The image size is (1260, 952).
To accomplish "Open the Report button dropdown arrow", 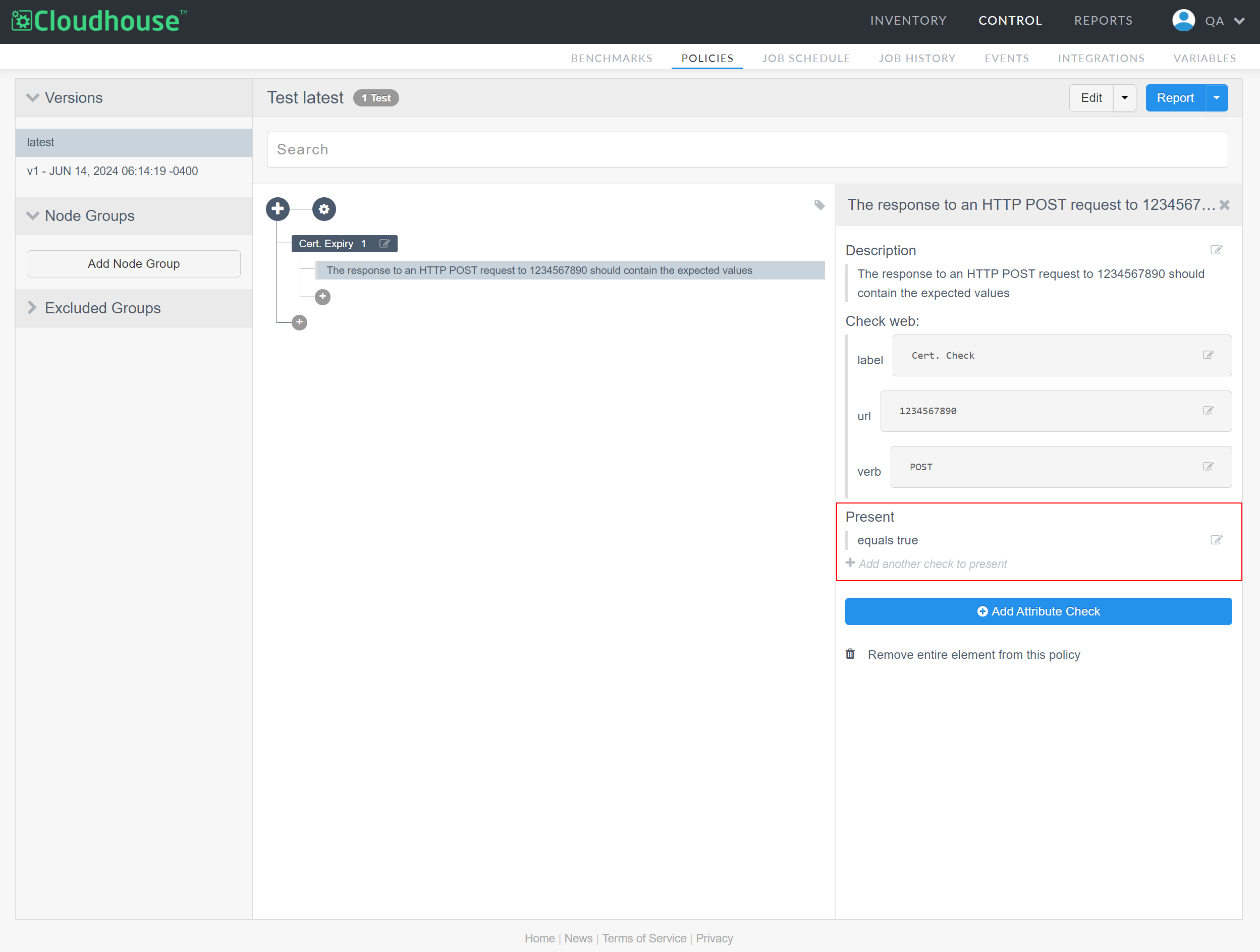I will click(x=1216, y=98).
